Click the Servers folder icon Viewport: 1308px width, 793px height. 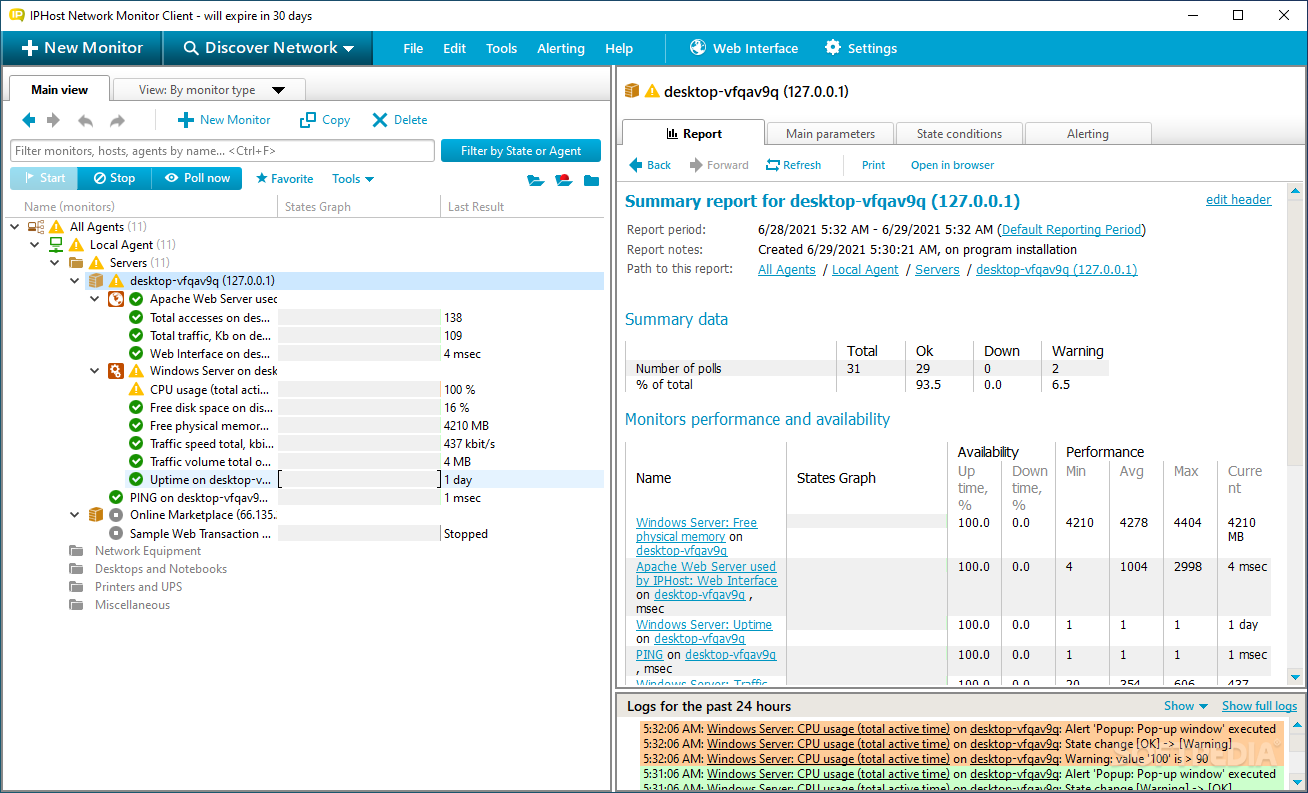75,263
